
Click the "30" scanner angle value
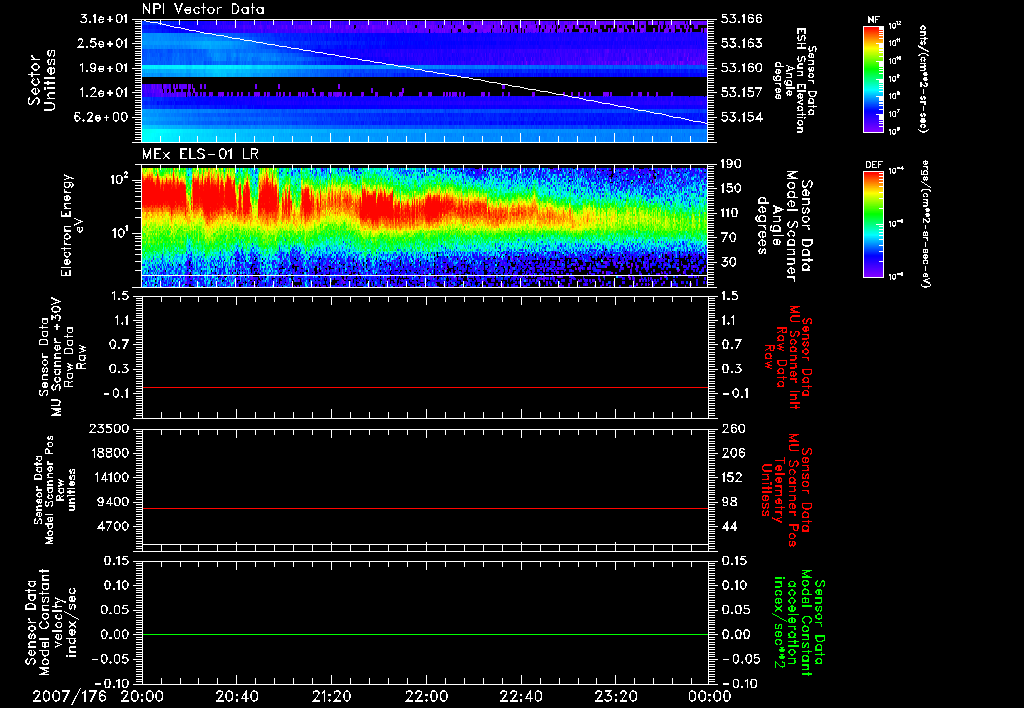(728, 263)
